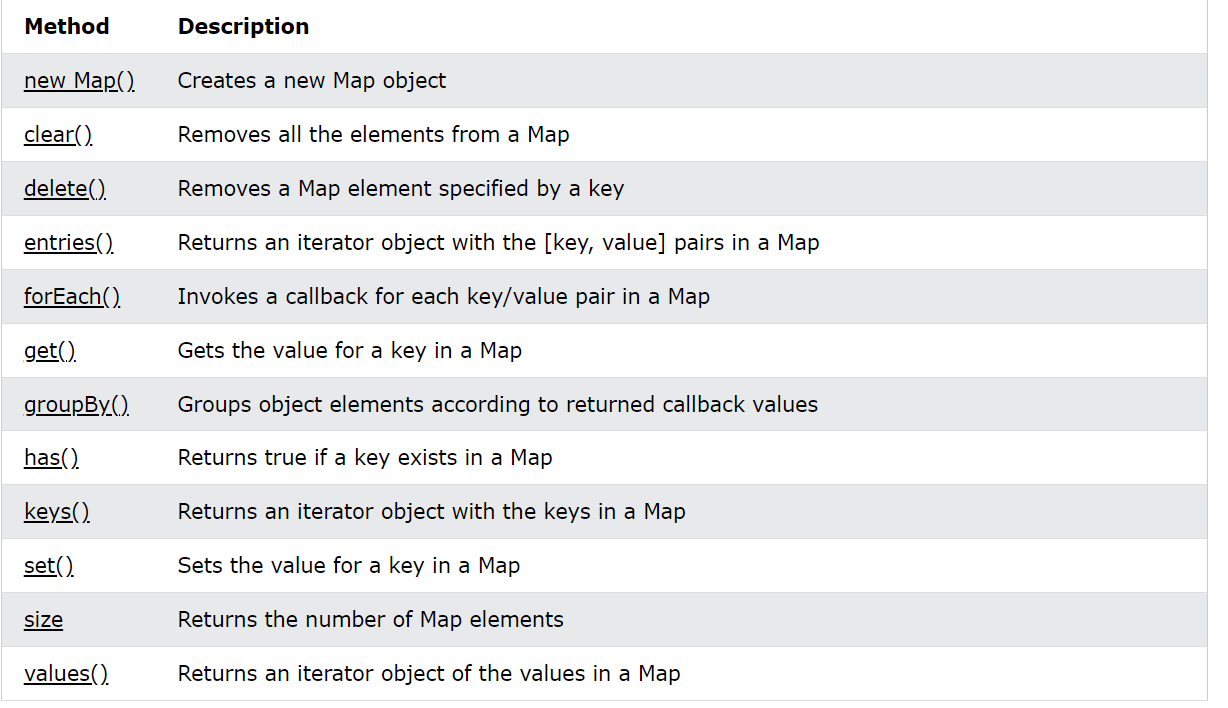The width and height of the screenshot is (1228, 708).
Task: Click the clear() method link
Action: point(58,135)
